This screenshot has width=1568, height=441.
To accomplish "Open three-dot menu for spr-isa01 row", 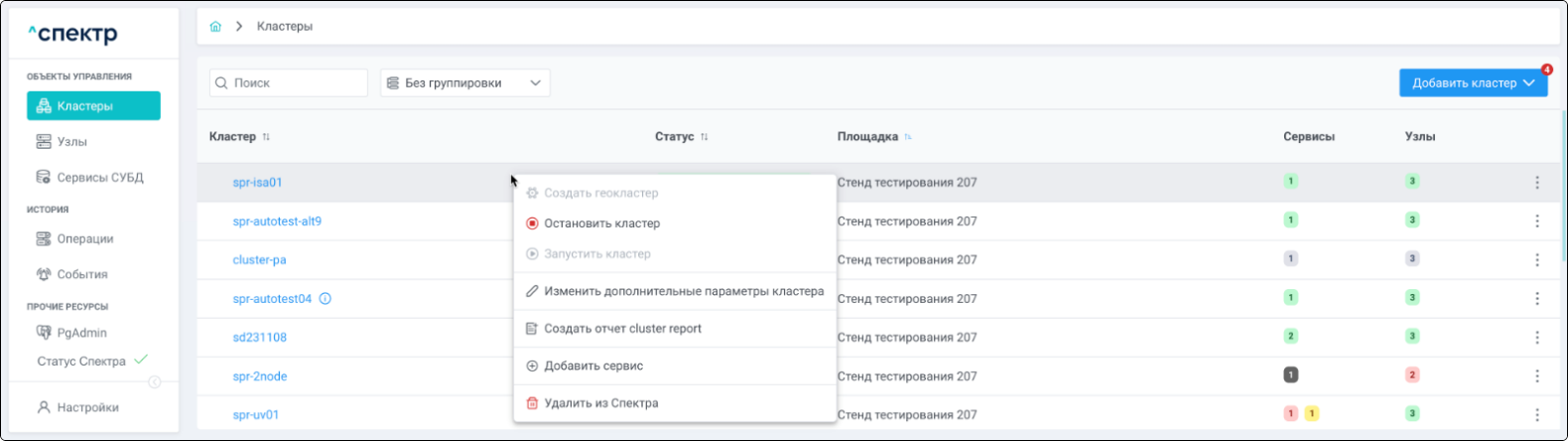I will tap(1536, 183).
